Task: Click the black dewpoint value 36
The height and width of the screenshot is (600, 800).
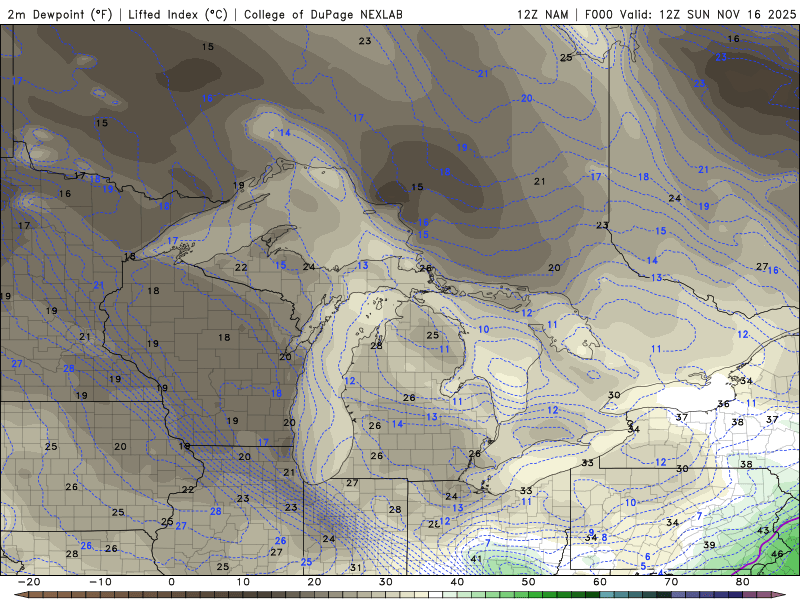Action: click(723, 404)
